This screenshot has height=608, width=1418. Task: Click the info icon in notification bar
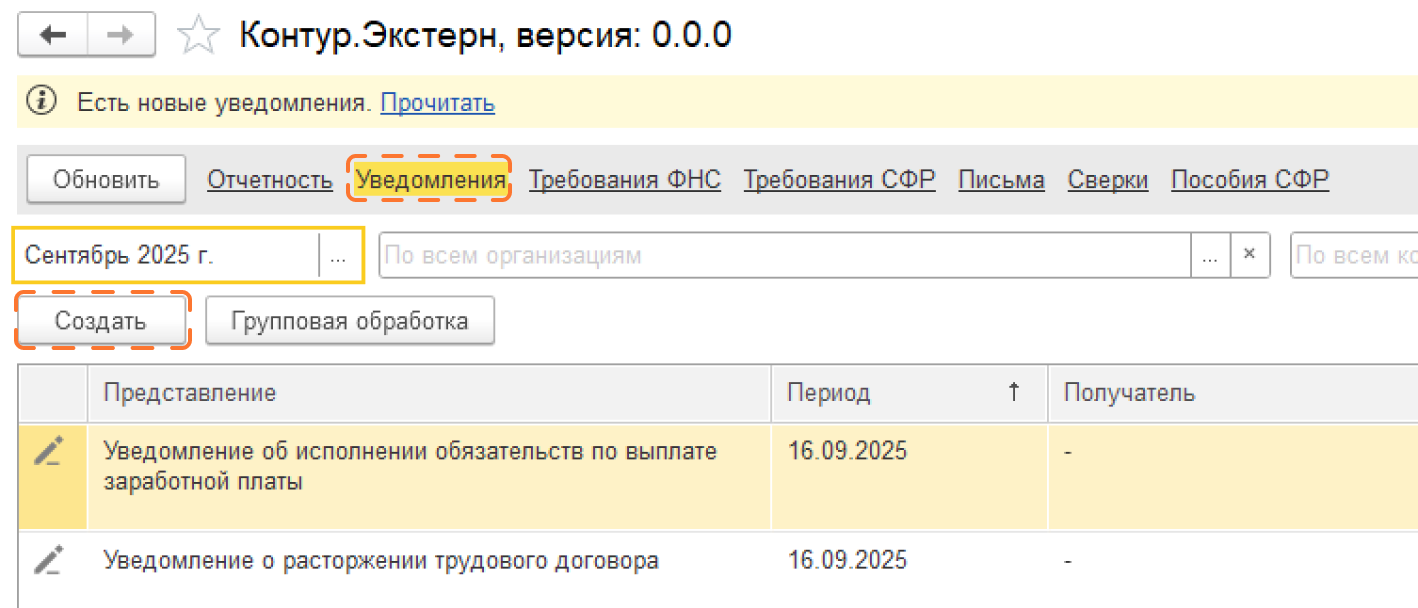[x=43, y=101]
